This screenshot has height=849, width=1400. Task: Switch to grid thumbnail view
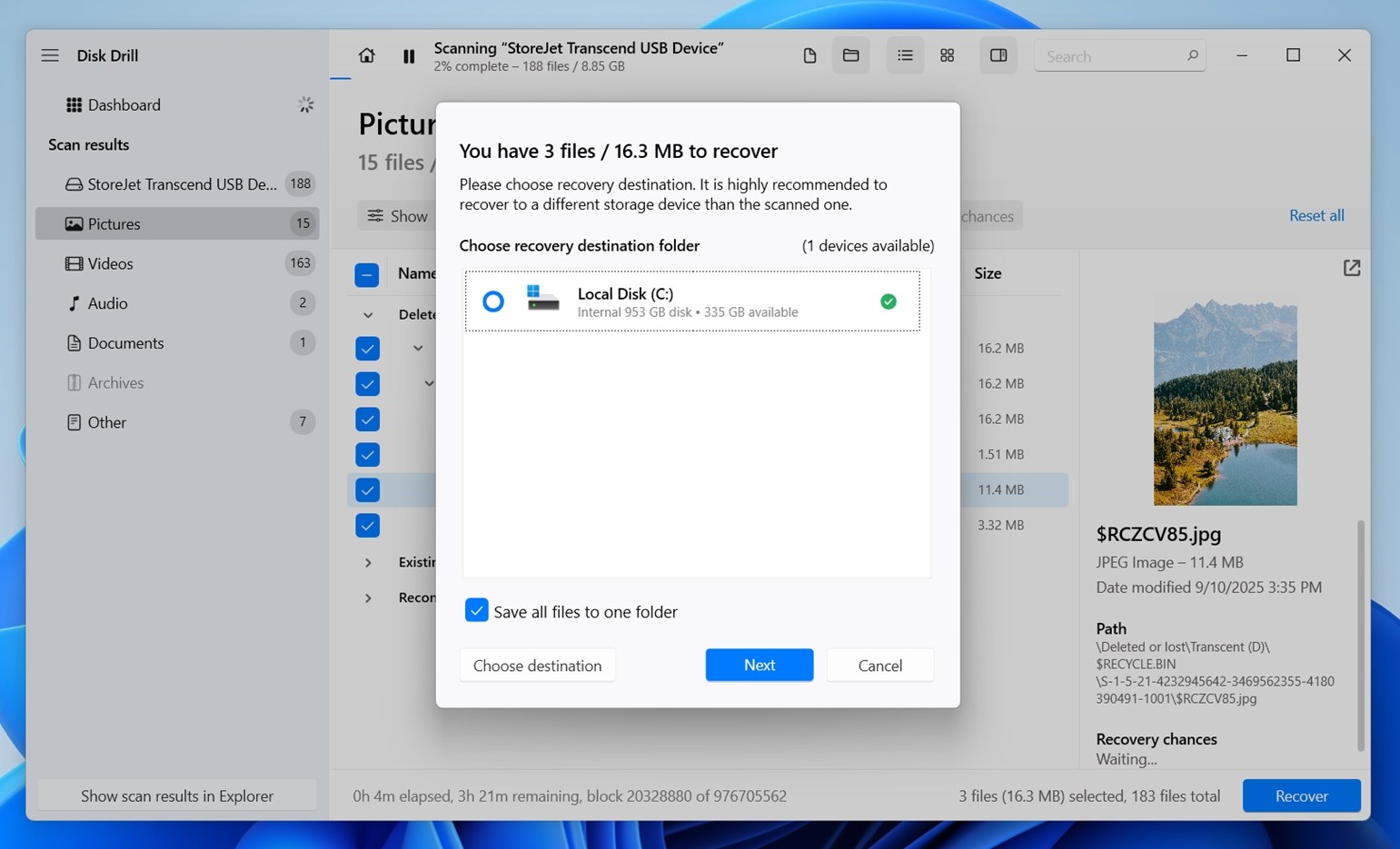(947, 56)
